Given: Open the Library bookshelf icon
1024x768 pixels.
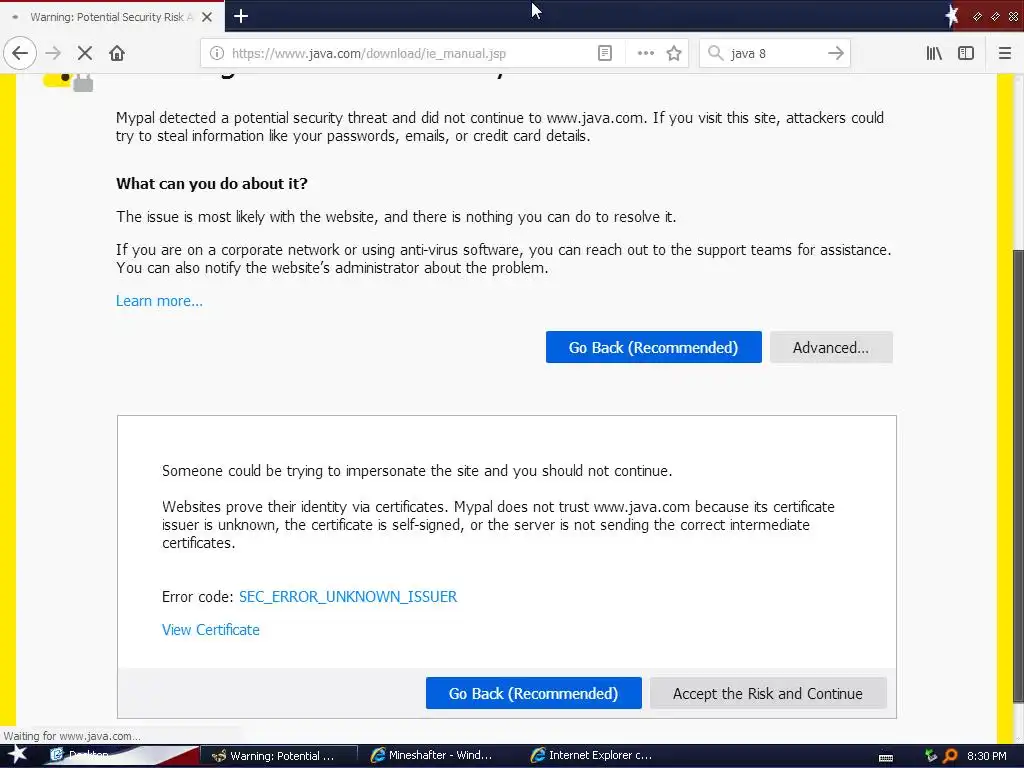Looking at the screenshot, I should 934,54.
